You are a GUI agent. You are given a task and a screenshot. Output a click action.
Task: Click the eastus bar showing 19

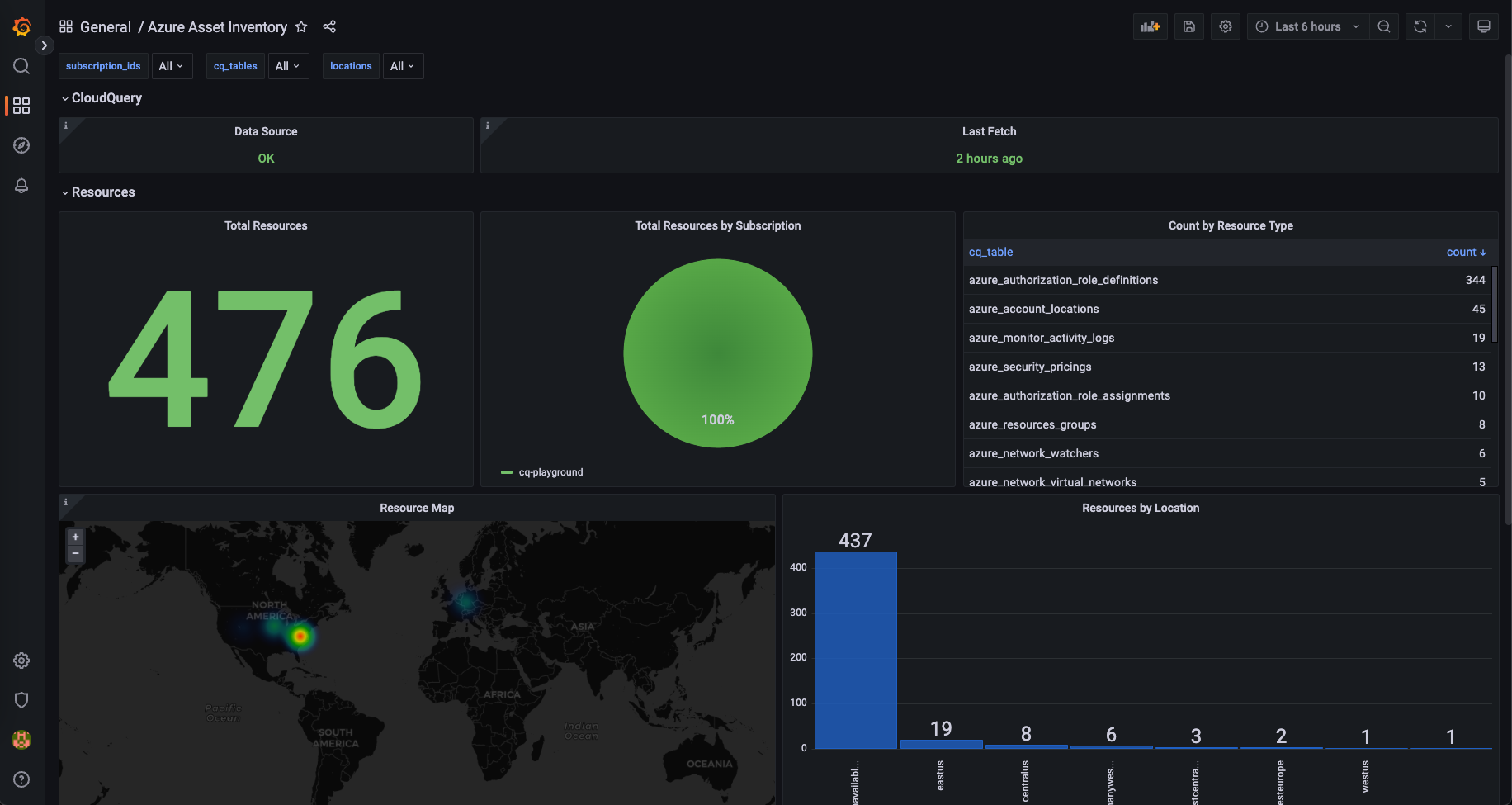941,744
